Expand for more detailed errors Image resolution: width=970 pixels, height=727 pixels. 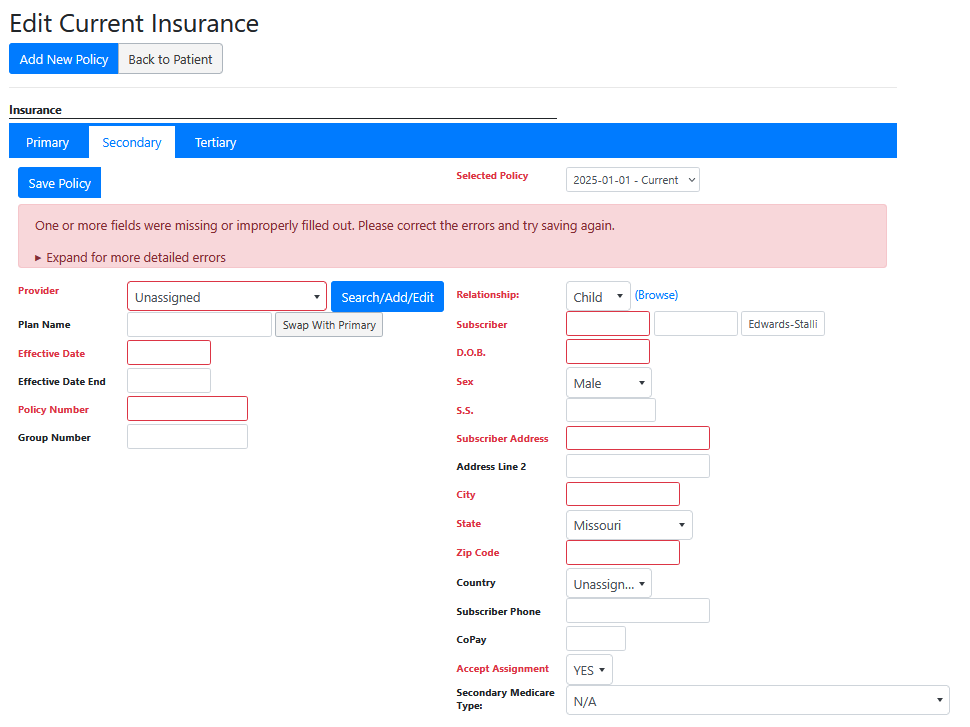click(130, 257)
